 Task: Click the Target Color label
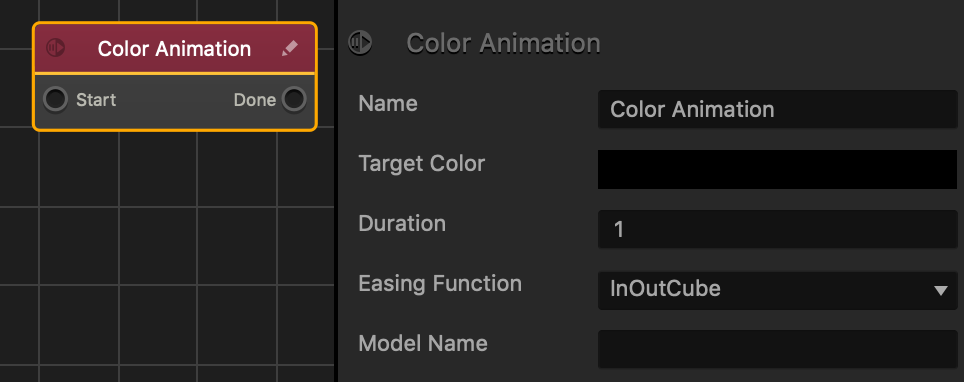tap(422, 164)
